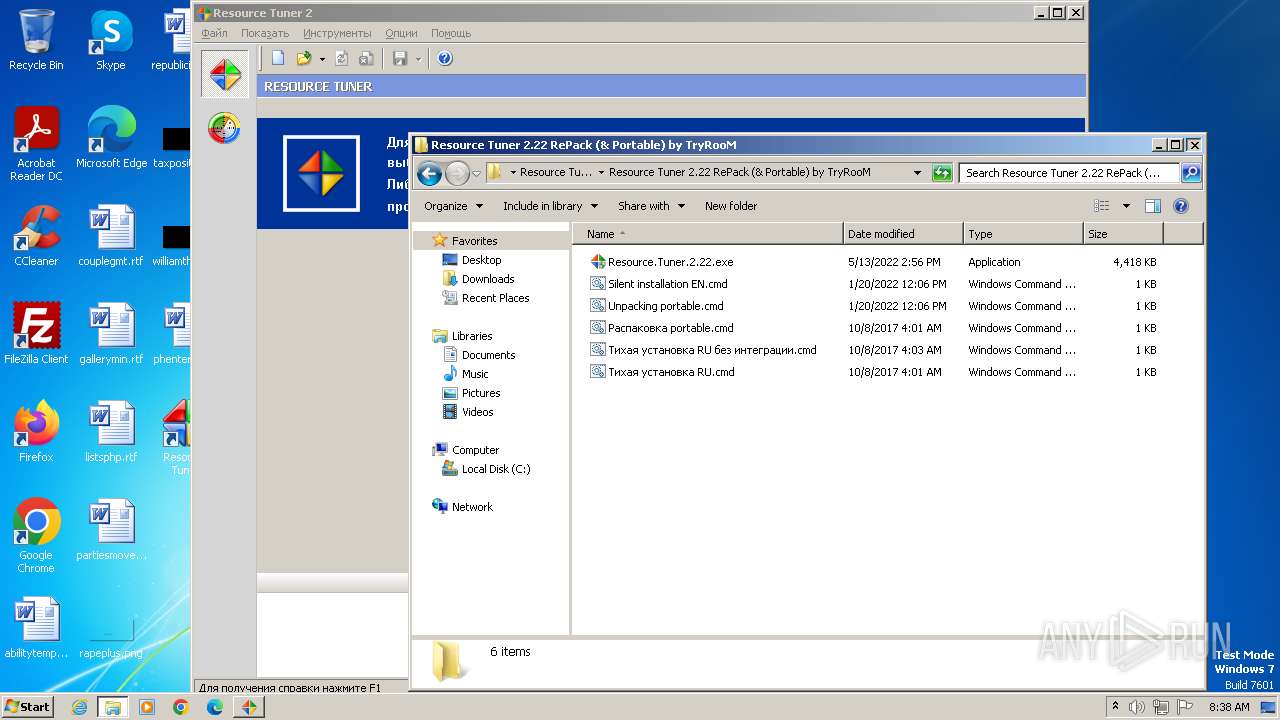Screen dimensions: 1280x720
Task: Expand the Open file dropdown arrow in Resource Tuner
Action: (x=322, y=59)
